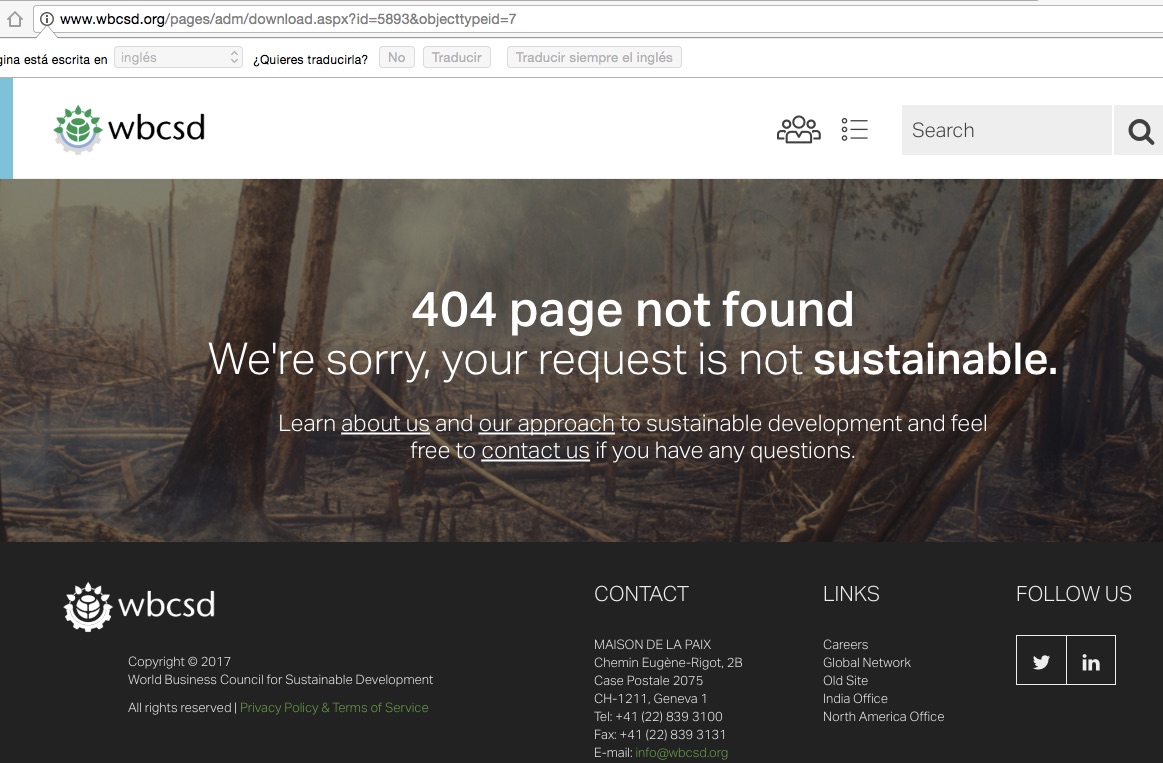Open the Twitter follow icon
This screenshot has height=763, width=1163.
click(x=1041, y=661)
